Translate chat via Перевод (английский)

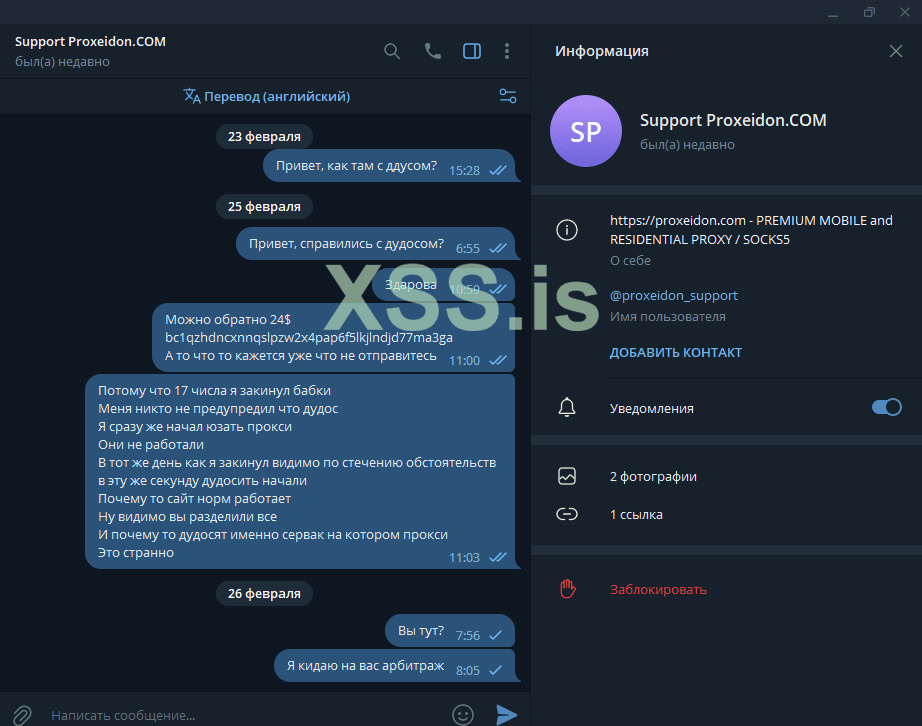(x=267, y=96)
